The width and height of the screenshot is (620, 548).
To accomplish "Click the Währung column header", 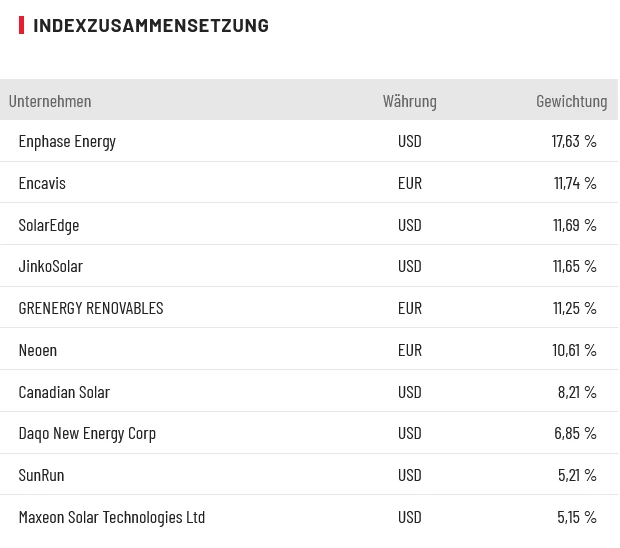I will point(409,101).
